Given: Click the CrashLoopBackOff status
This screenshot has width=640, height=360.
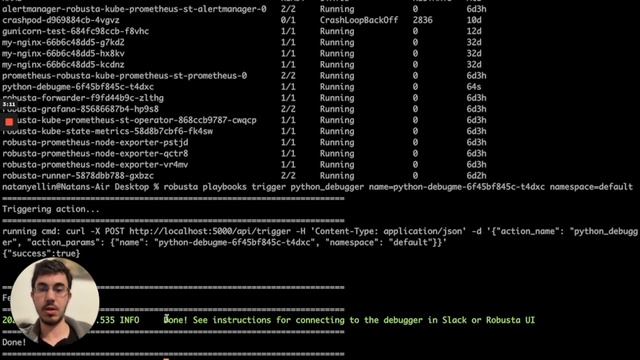Looking at the screenshot, I should 359,20.
